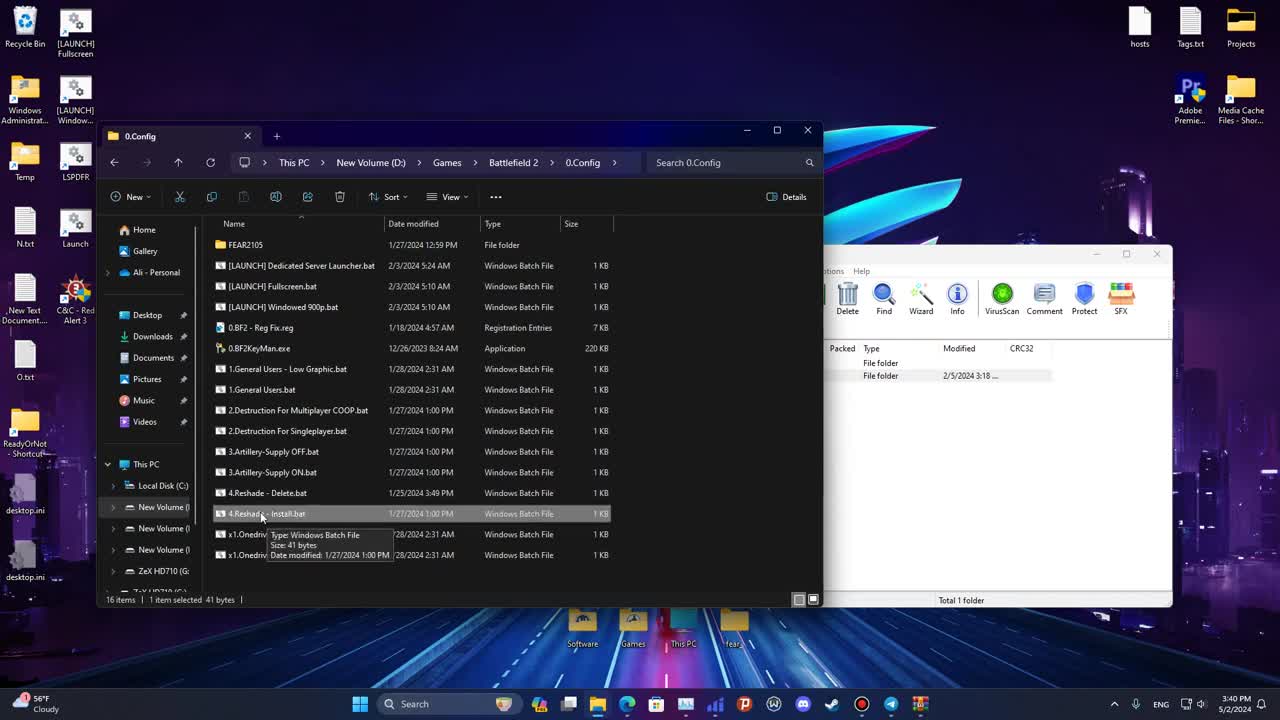
Task: Click the New button in File Explorer
Action: point(130,197)
